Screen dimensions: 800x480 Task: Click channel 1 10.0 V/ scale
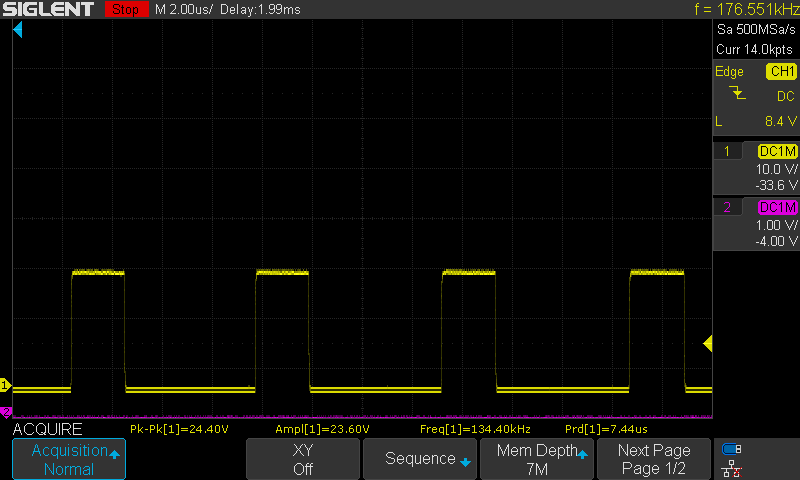[x=777, y=169]
